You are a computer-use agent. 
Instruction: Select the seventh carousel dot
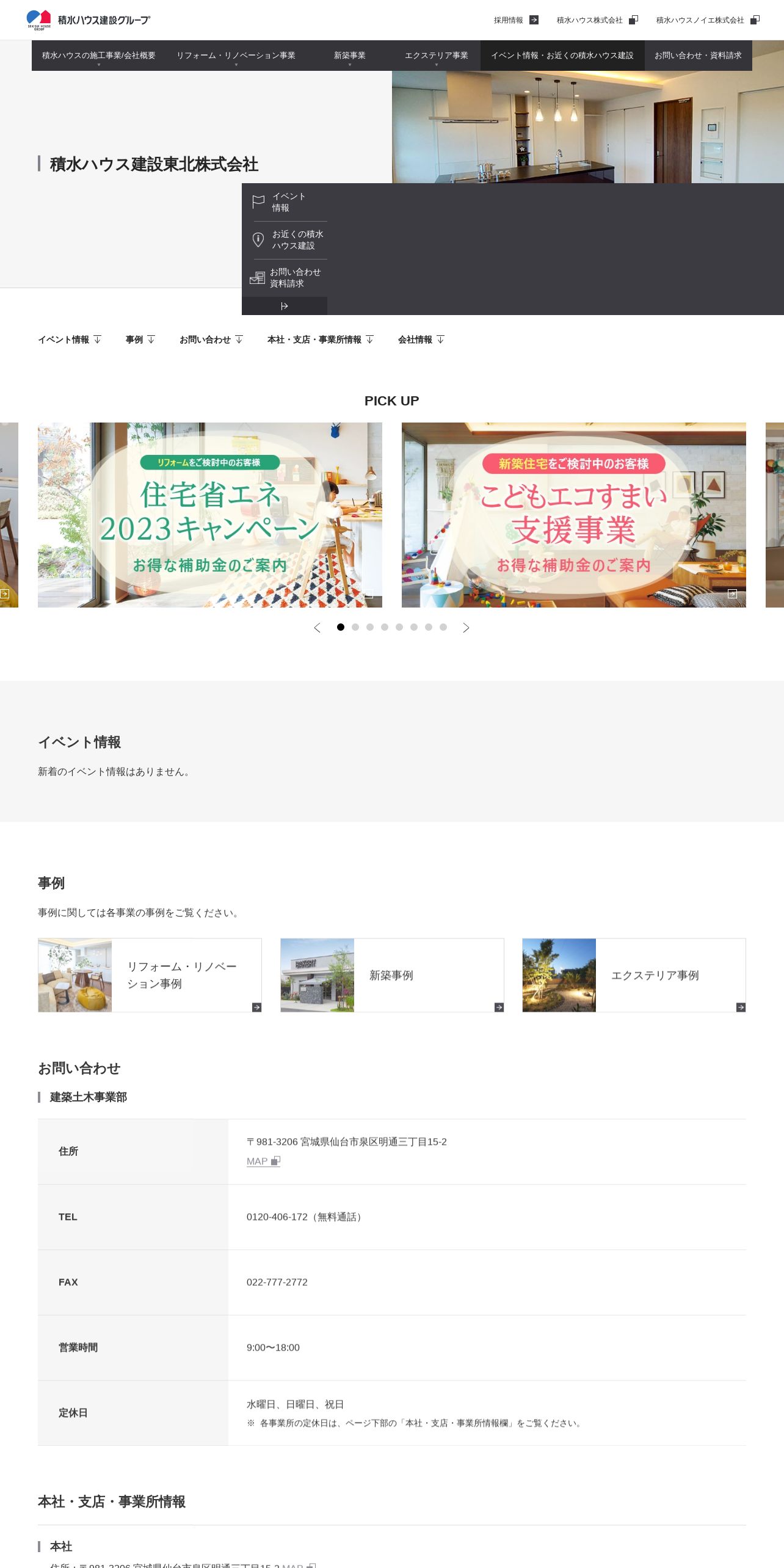point(429,627)
